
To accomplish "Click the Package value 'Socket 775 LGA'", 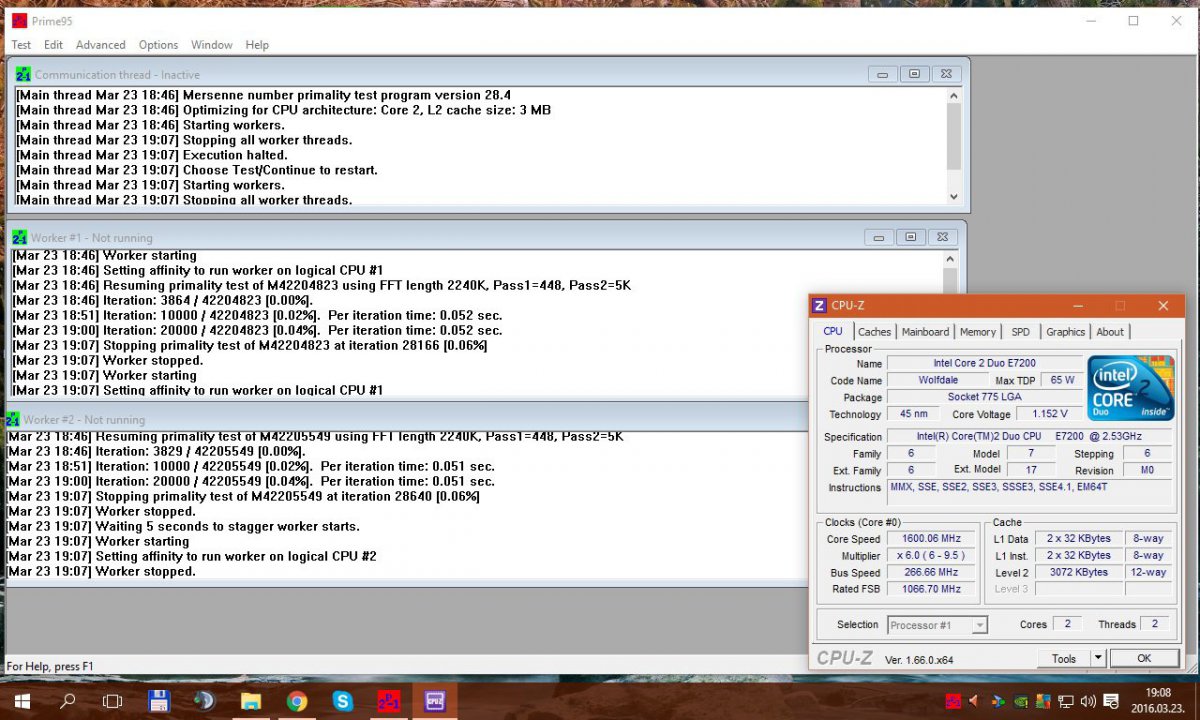I will (x=984, y=397).
